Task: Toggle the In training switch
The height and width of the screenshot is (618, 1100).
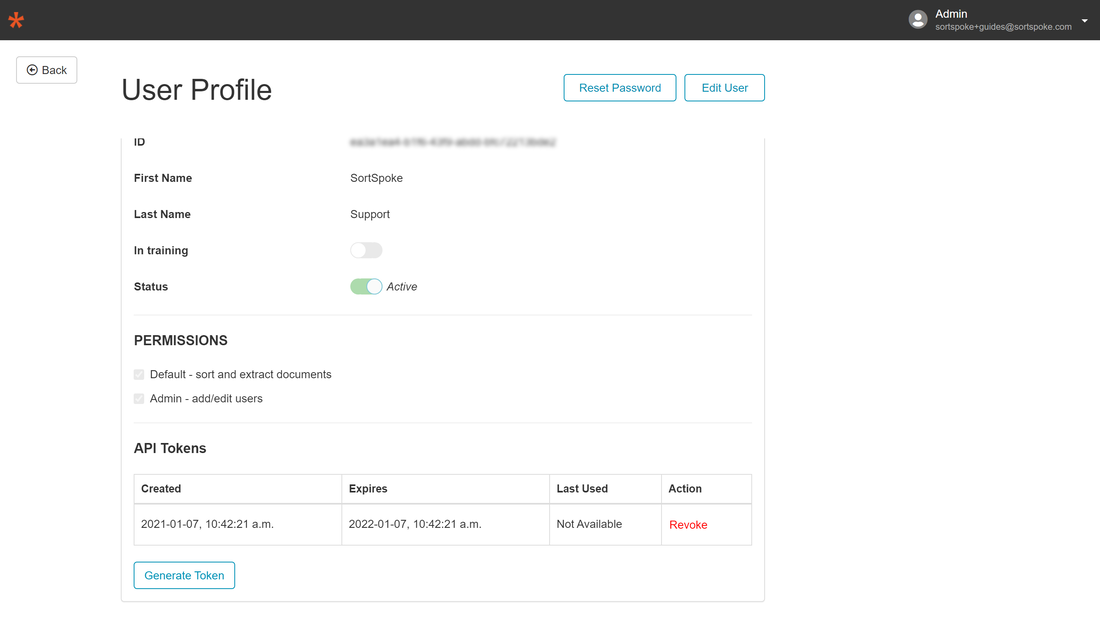Action: (x=366, y=250)
